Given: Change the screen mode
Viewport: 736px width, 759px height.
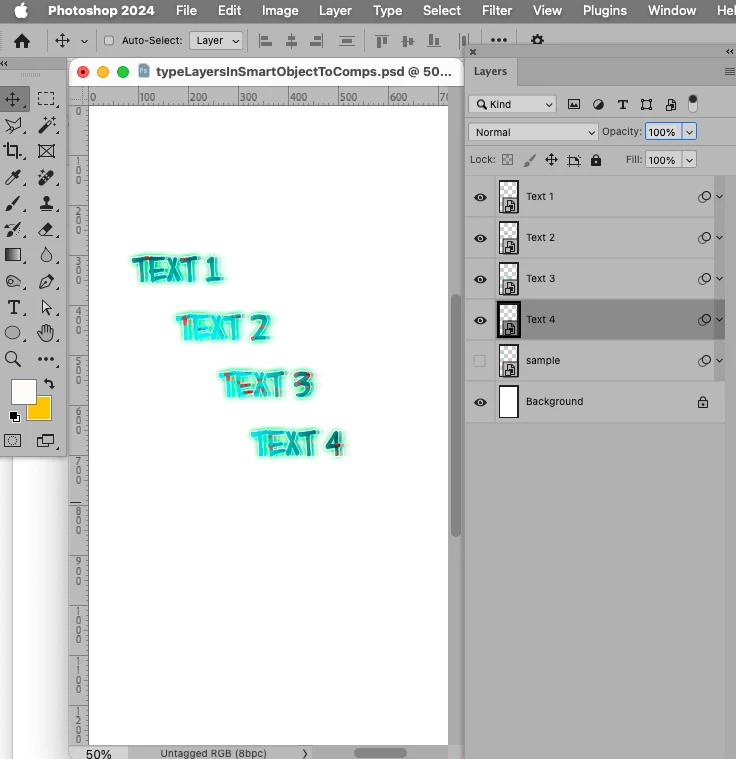Looking at the screenshot, I should point(46,440).
